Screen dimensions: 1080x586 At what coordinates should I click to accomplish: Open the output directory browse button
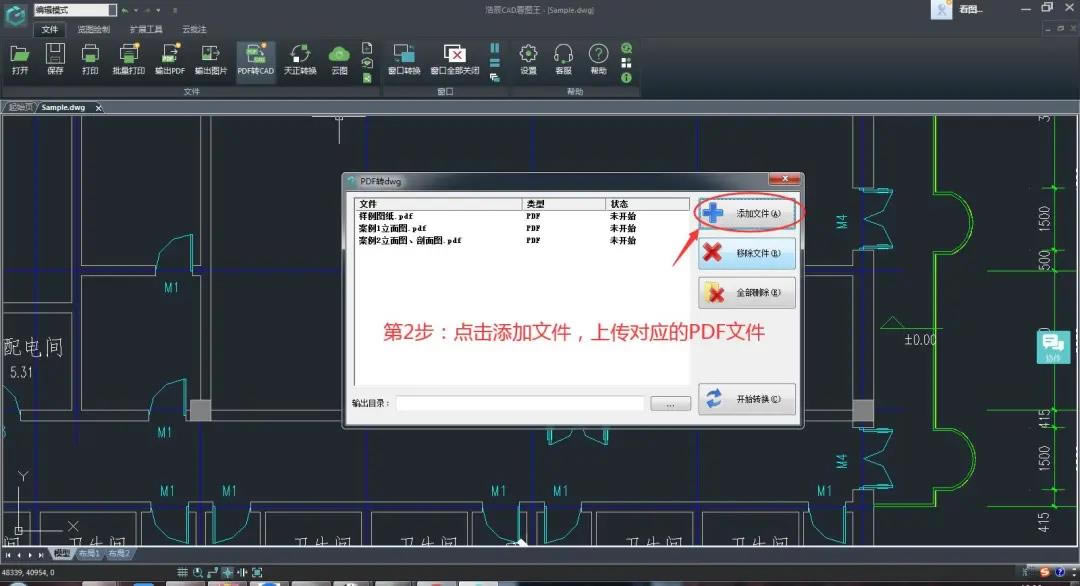coord(670,403)
